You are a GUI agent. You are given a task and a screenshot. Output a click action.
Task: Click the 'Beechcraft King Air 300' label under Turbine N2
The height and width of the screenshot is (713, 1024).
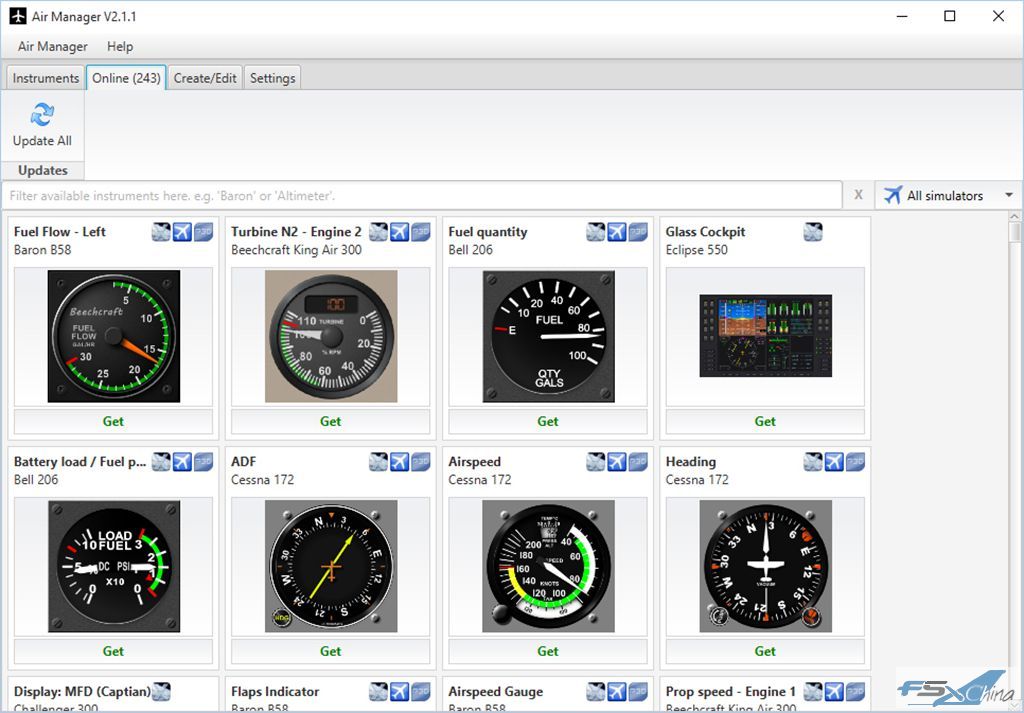pos(296,249)
